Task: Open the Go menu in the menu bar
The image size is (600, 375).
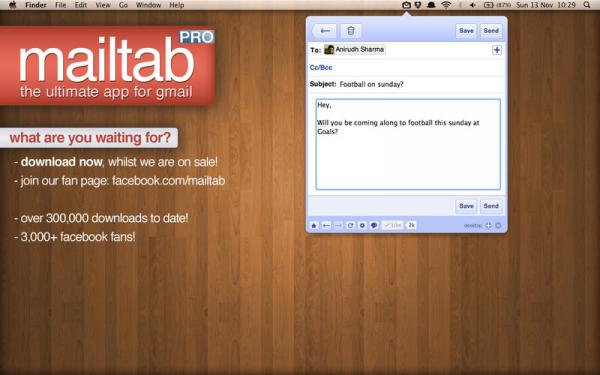Action: click(x=123, y=5)
